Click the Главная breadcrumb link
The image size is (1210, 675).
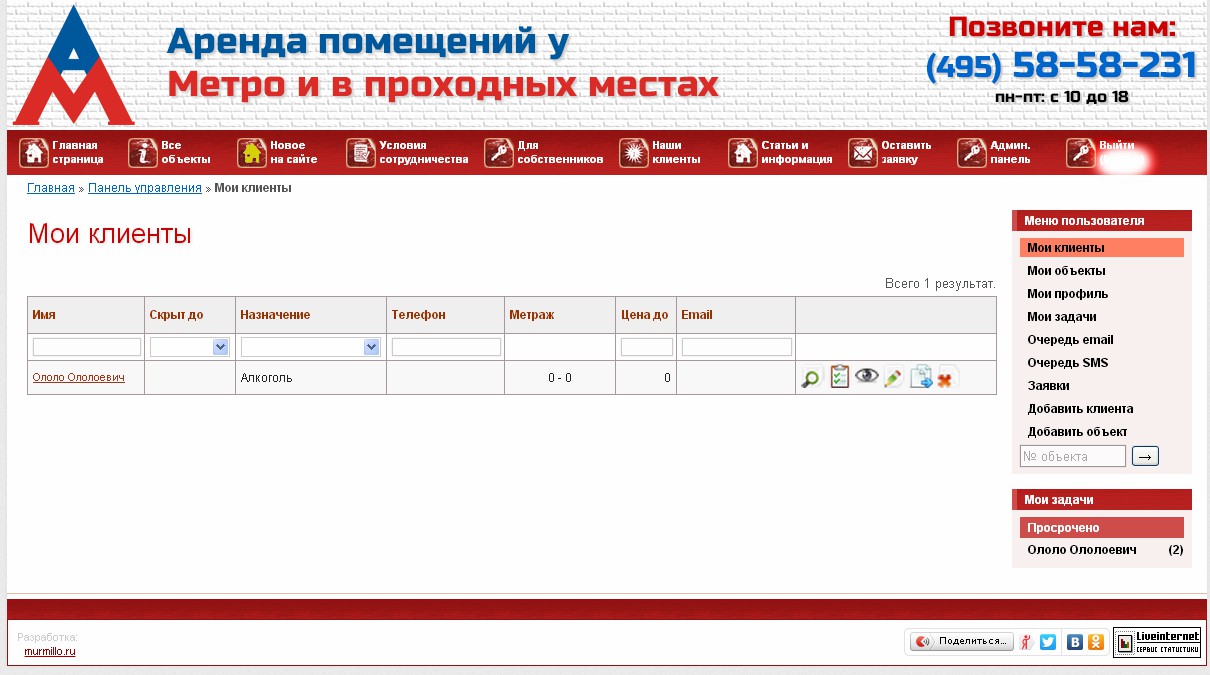51,188
